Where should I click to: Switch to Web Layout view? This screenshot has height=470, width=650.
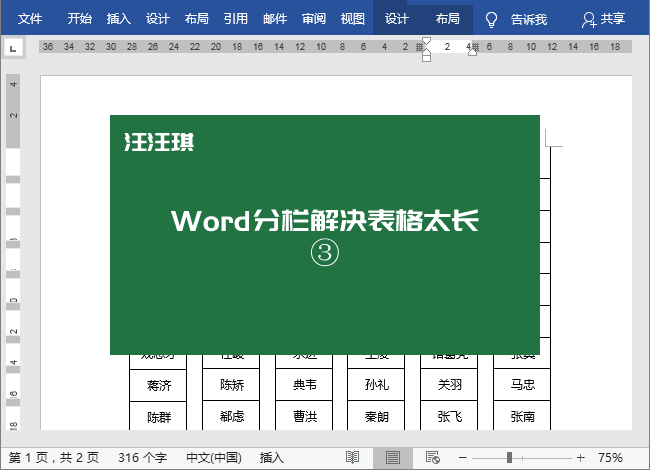(433, 457)
